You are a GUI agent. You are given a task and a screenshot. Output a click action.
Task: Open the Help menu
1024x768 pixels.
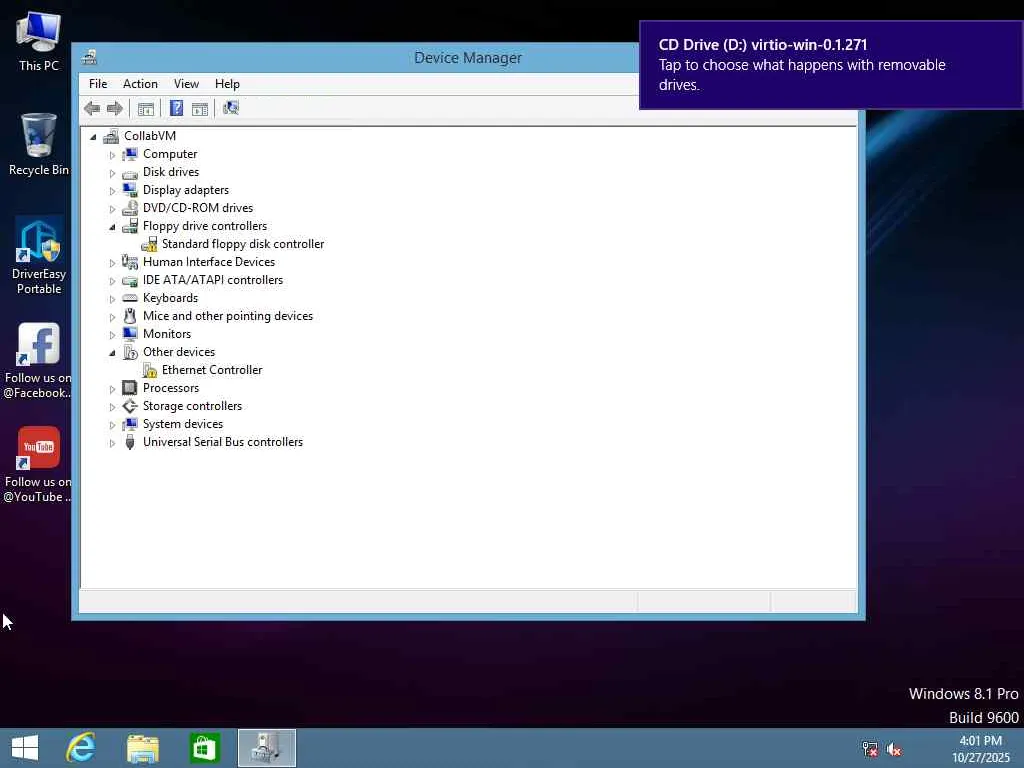(x=227, y=84)
